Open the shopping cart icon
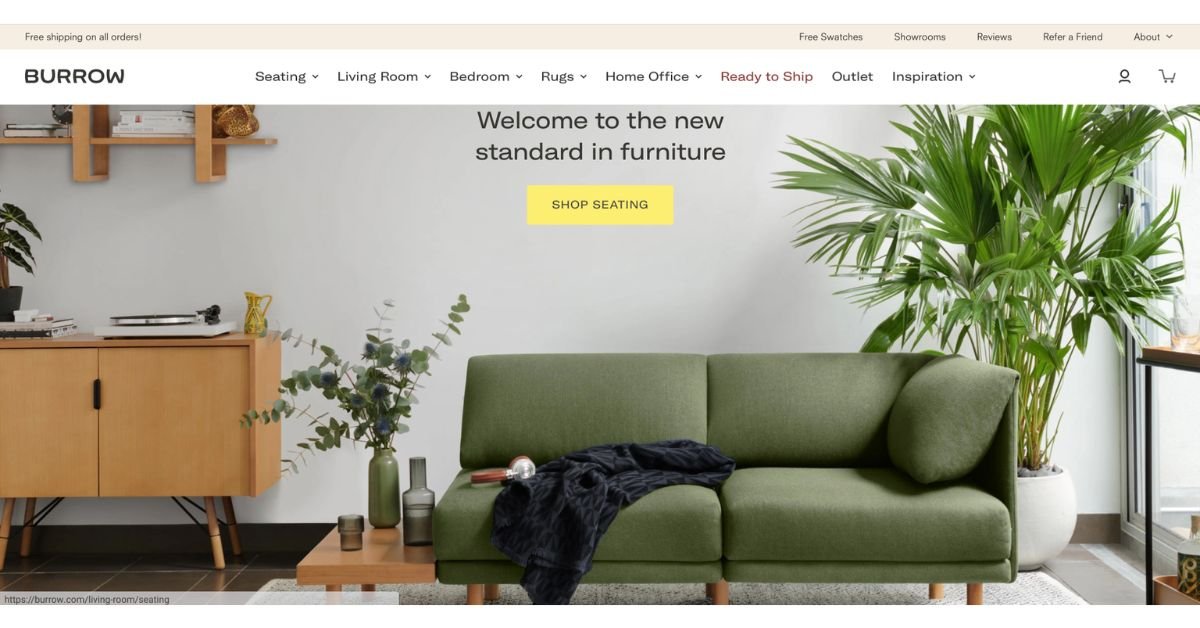This screenshot has height=628, width=1200. 1166,76
